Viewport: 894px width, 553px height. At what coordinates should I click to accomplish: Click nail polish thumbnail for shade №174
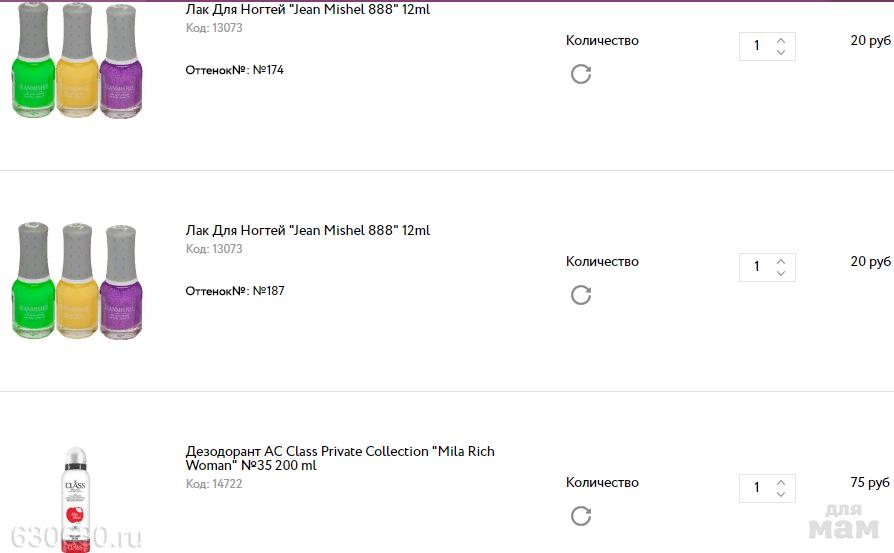pyautogui.click(x=77, y=62)
